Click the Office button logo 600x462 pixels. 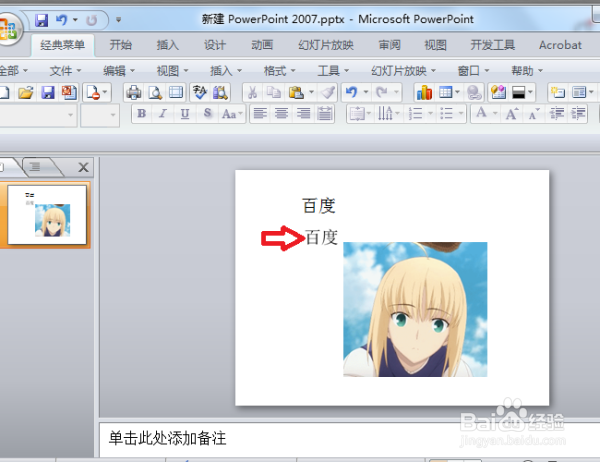(x=7, y=30)
